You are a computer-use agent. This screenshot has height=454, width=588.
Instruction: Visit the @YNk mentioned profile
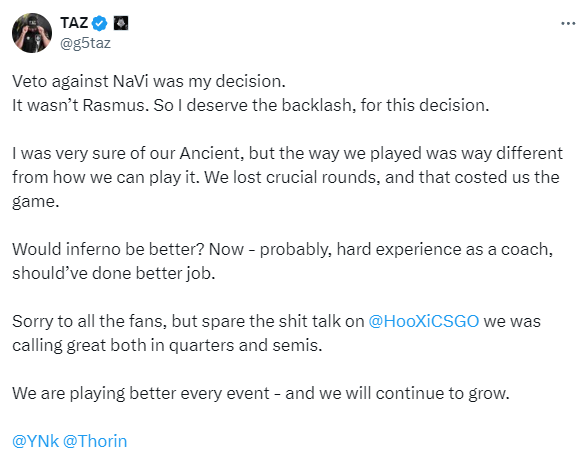(35, 441)
